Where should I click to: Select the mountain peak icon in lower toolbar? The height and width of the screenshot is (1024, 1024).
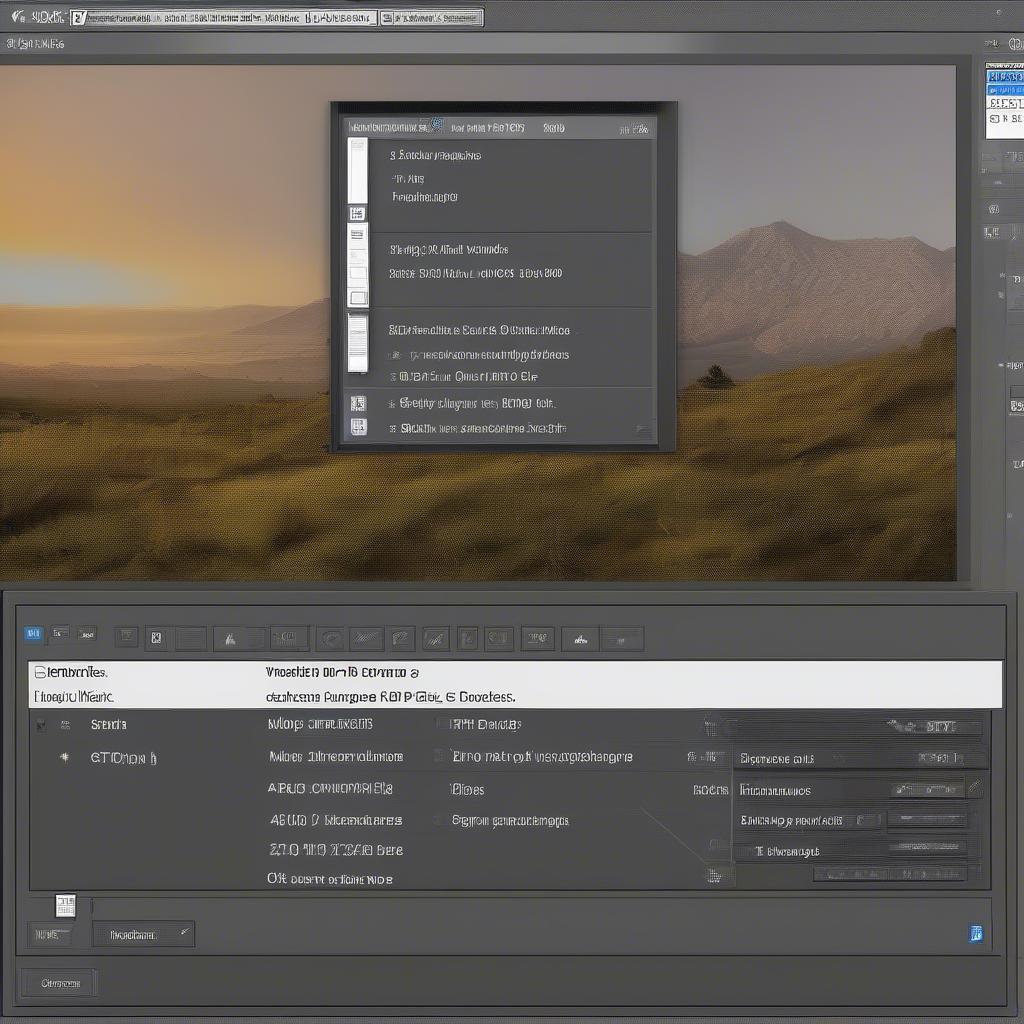pos(230,639)
